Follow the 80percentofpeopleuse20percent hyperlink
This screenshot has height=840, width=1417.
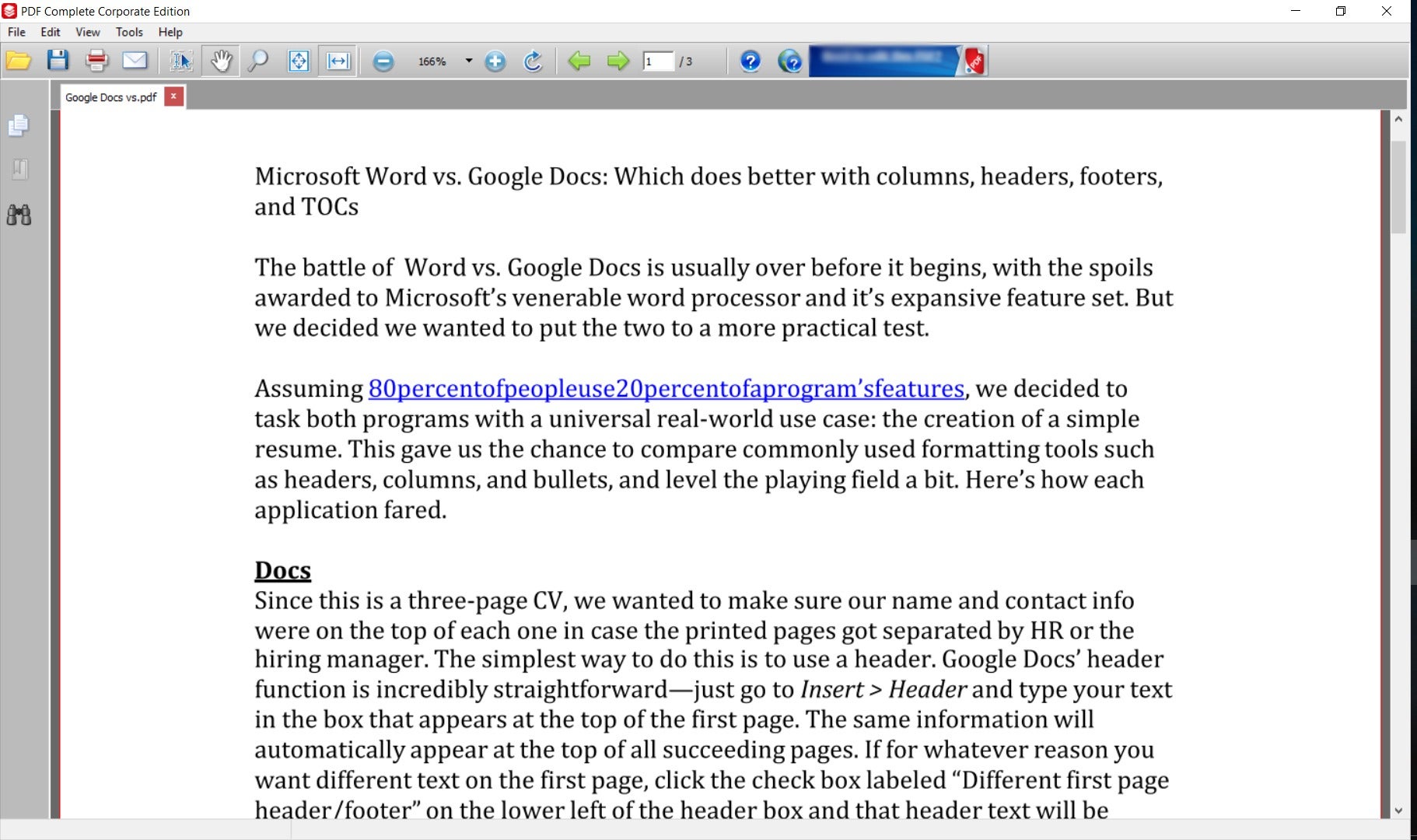pos(667,388)
